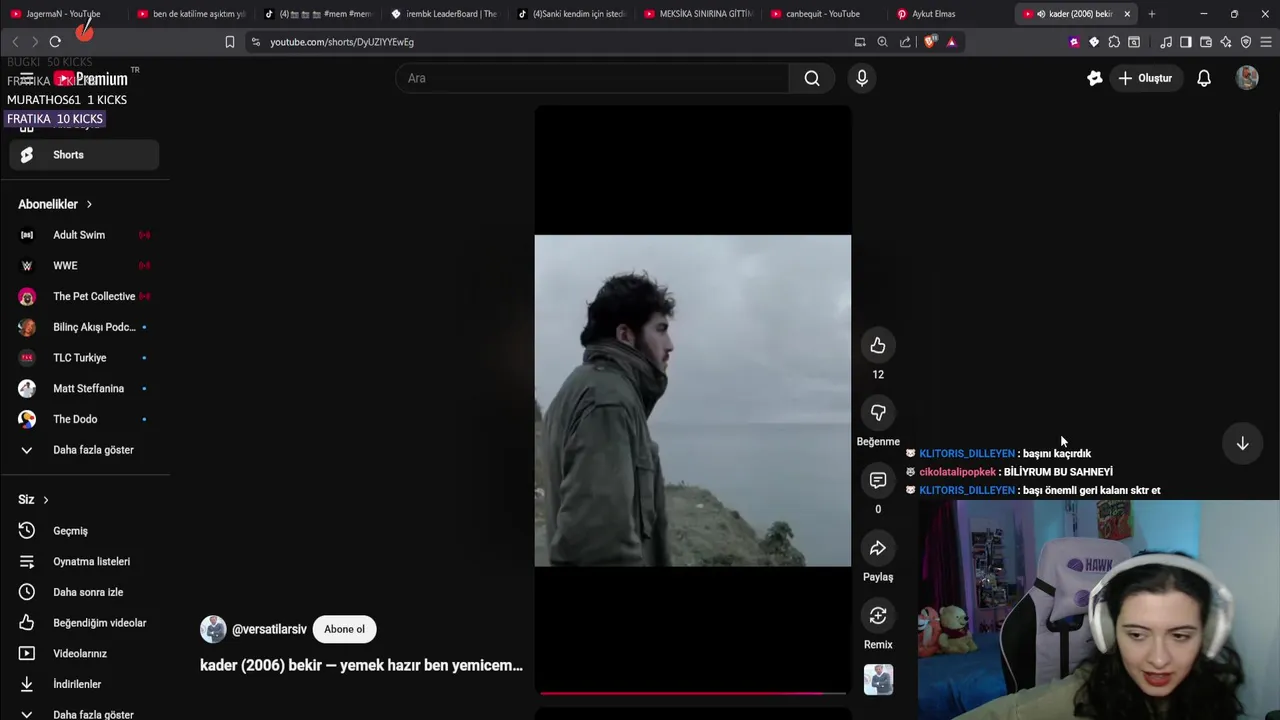Open site settings icon left of the URL
This screenshot has height=720, width=1280.
(x=256, y=42)
